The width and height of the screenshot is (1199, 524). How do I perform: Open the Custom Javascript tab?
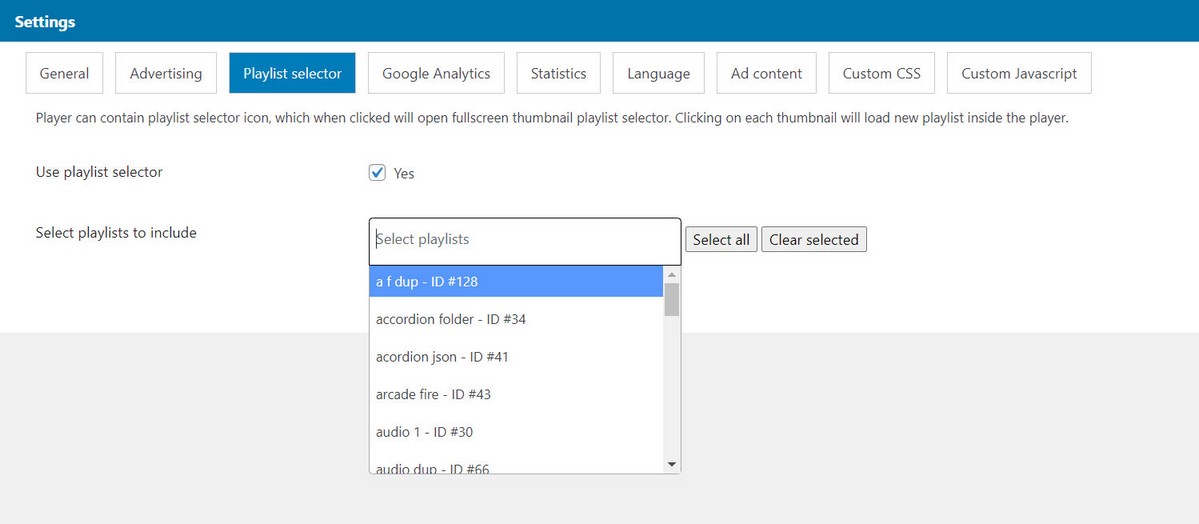pyautogui.click(x=1019, y=73)
